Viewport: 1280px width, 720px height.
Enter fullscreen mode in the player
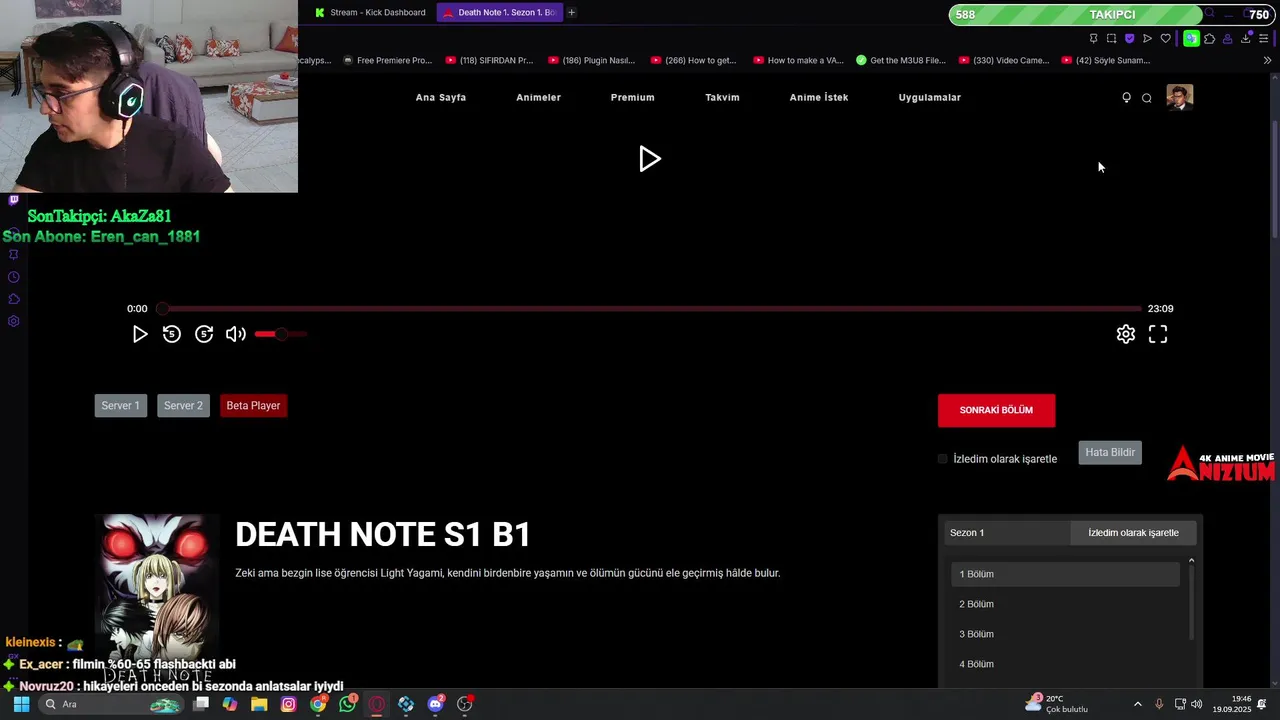[1158, 334]
